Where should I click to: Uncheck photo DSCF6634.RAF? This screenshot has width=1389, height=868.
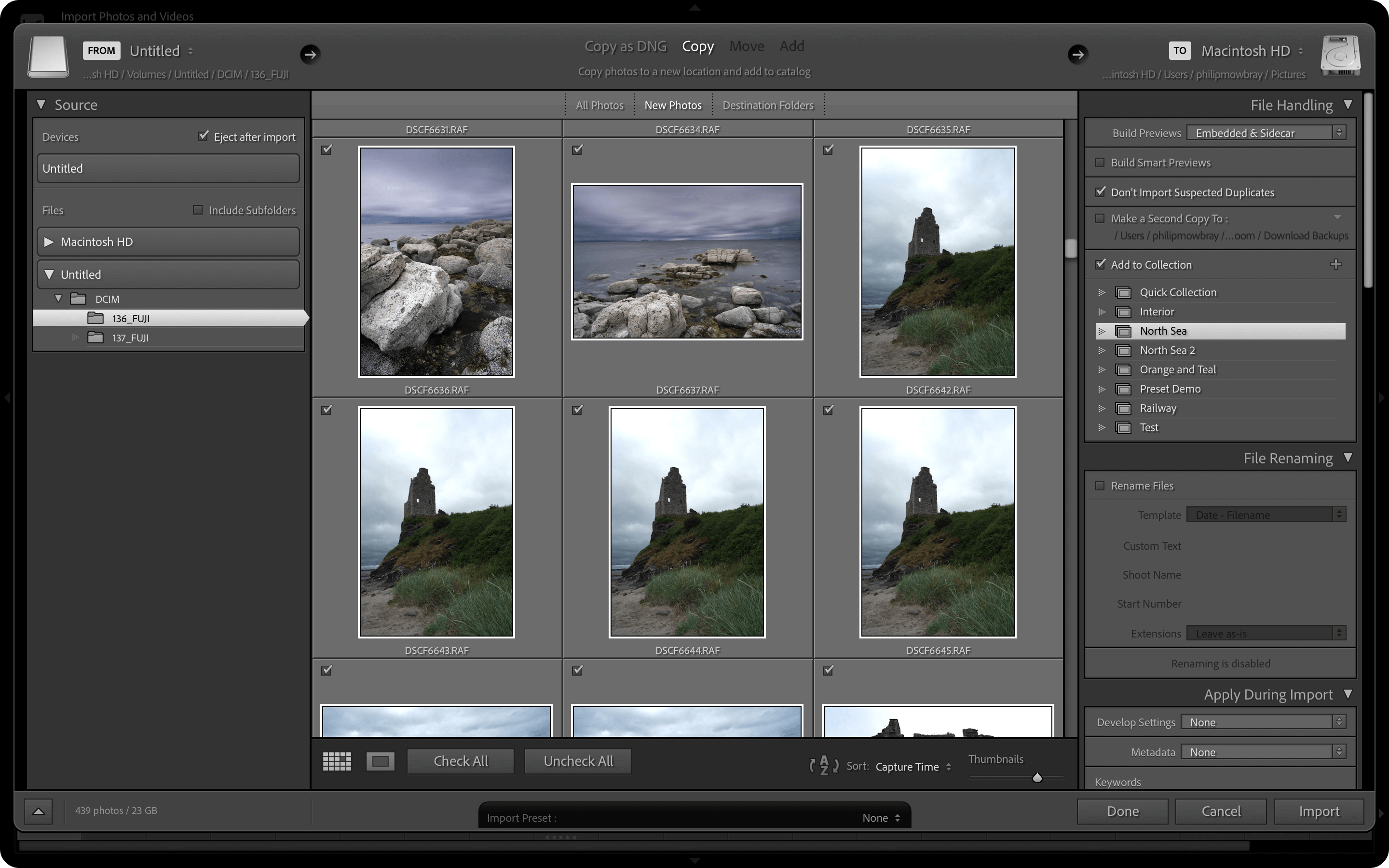(x=577, y=149)
